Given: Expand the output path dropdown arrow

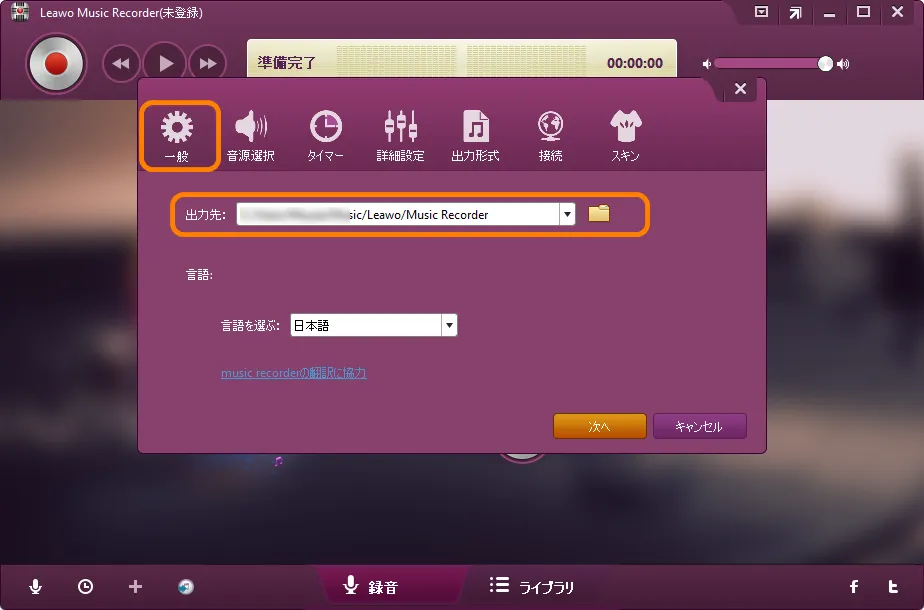Looking at the screenshot, I should (x=567, y=215).
